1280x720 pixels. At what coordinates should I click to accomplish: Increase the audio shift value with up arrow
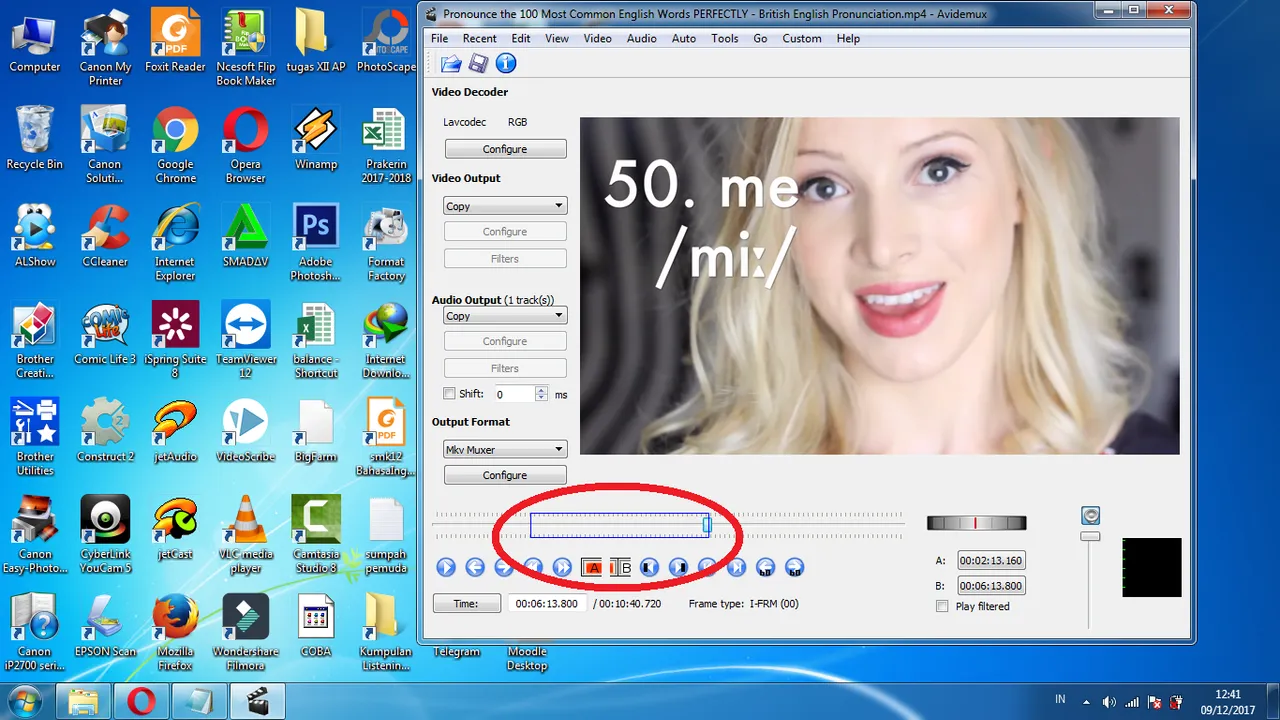[541, 390]
